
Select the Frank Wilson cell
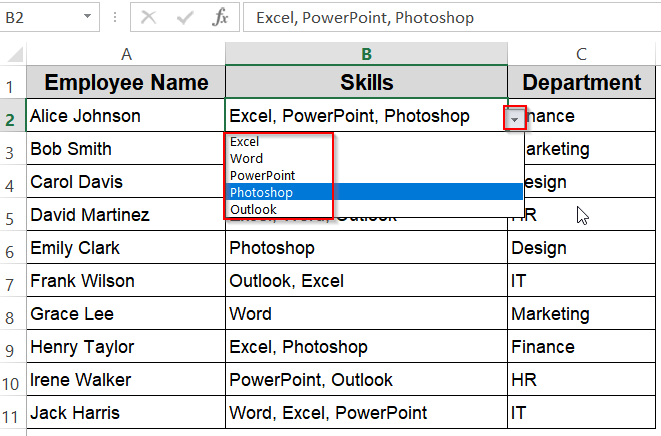(125, 281)
